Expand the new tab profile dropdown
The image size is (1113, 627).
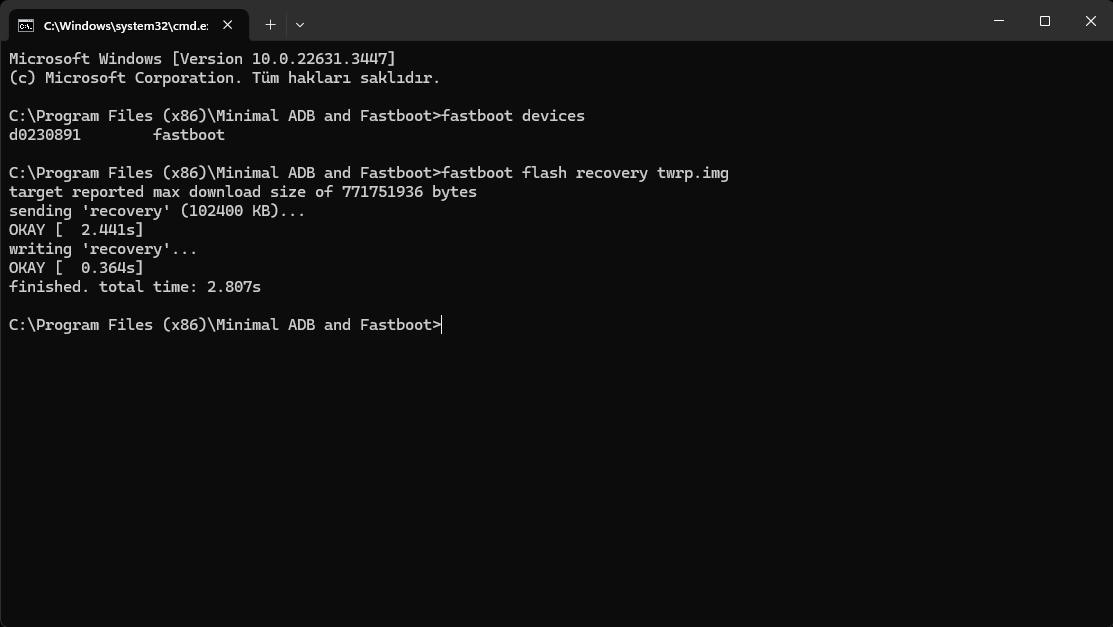pyautogui.click(x=299, y=24)
